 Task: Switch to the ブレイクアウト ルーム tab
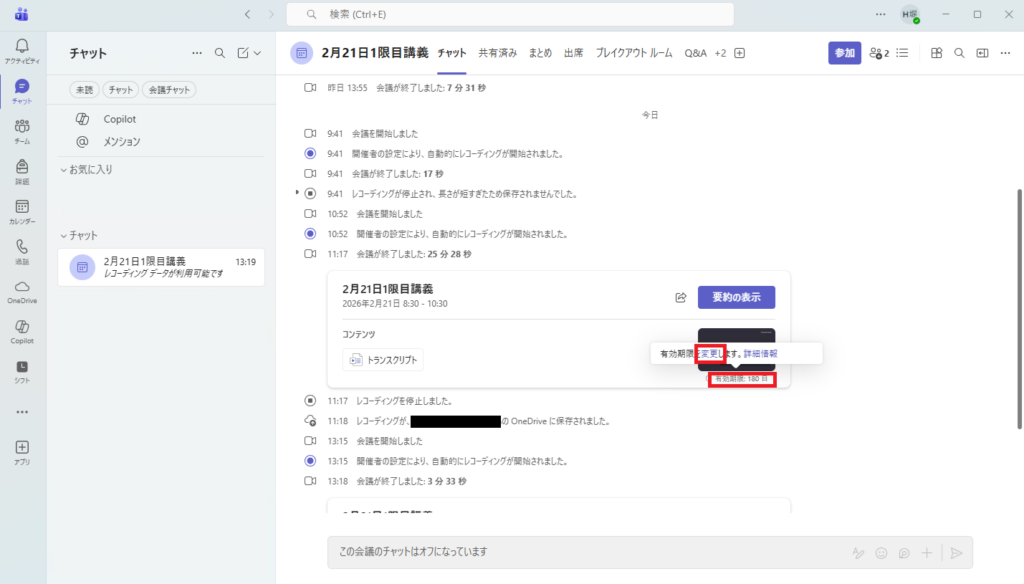pos(634,53)
